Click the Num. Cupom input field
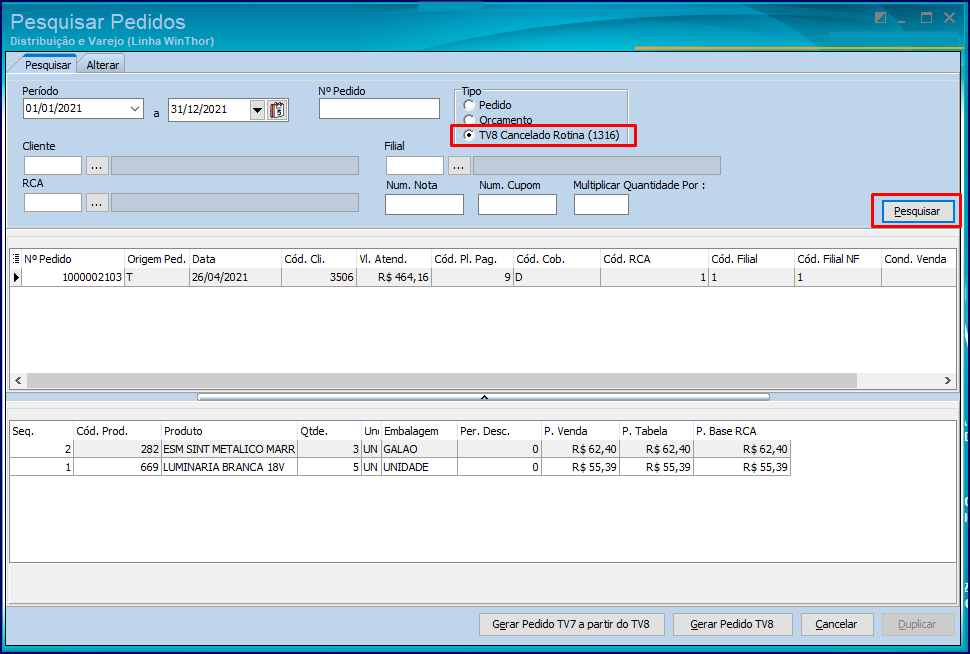 [x=517, y=205]
